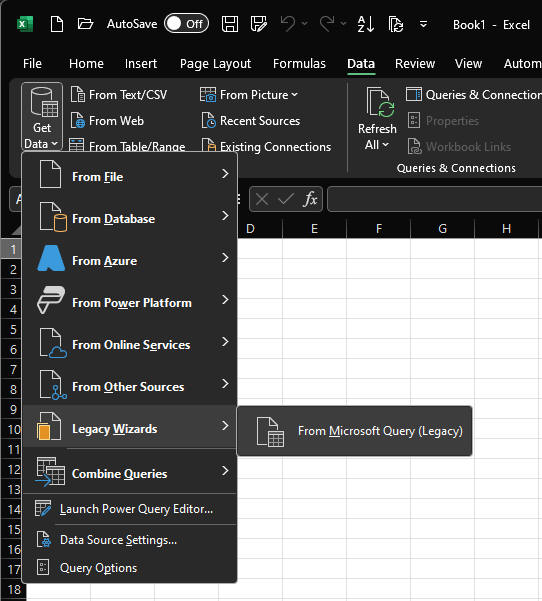Screen dimensions: 542x601
Task: Select the Data ribbon tab
Action: click(x=361, y=64)
